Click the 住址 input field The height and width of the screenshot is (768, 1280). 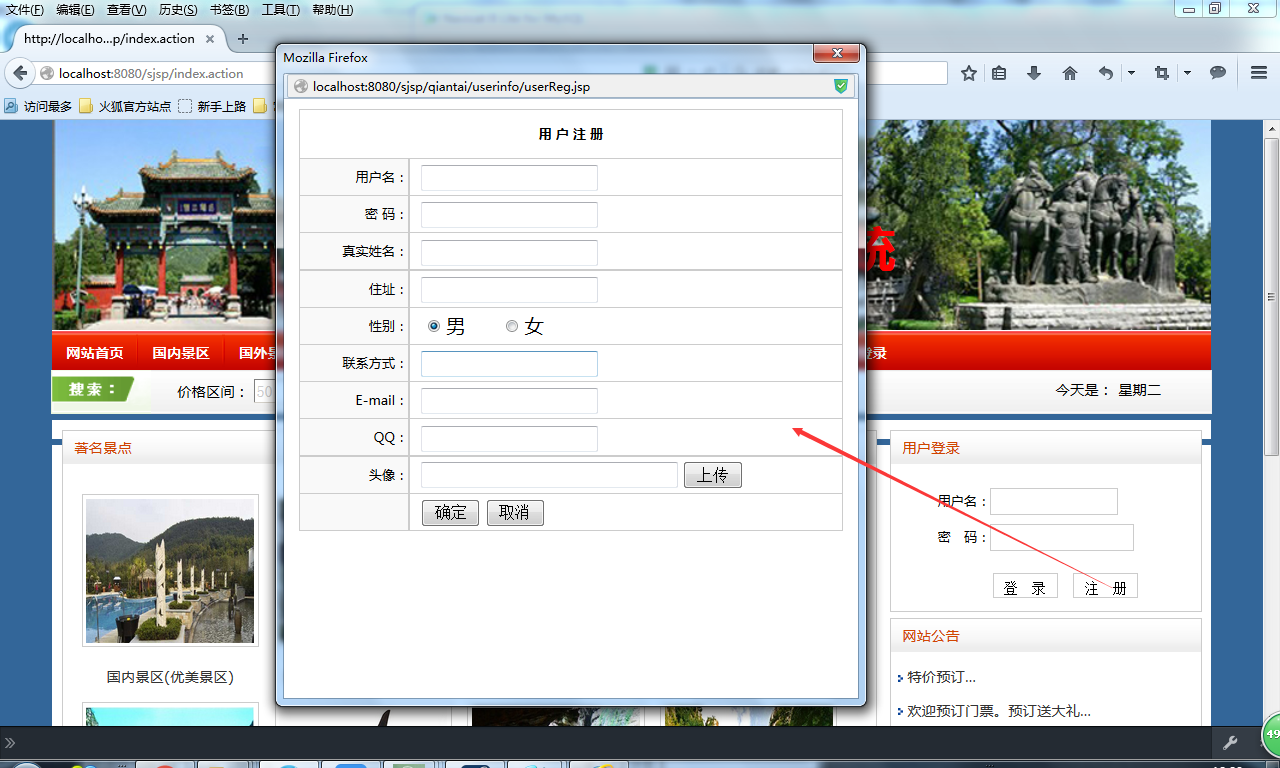(x=509, y=290)
